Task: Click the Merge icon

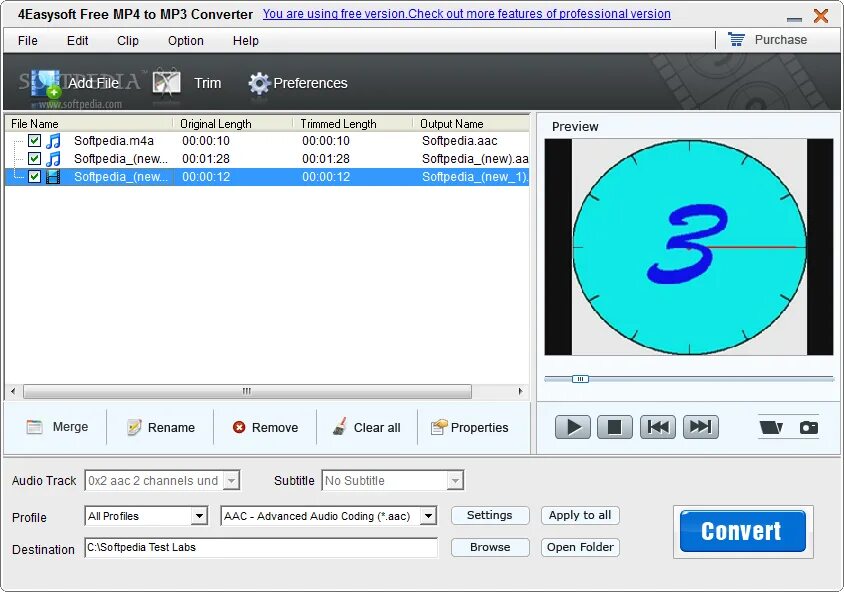Action: 34,427
